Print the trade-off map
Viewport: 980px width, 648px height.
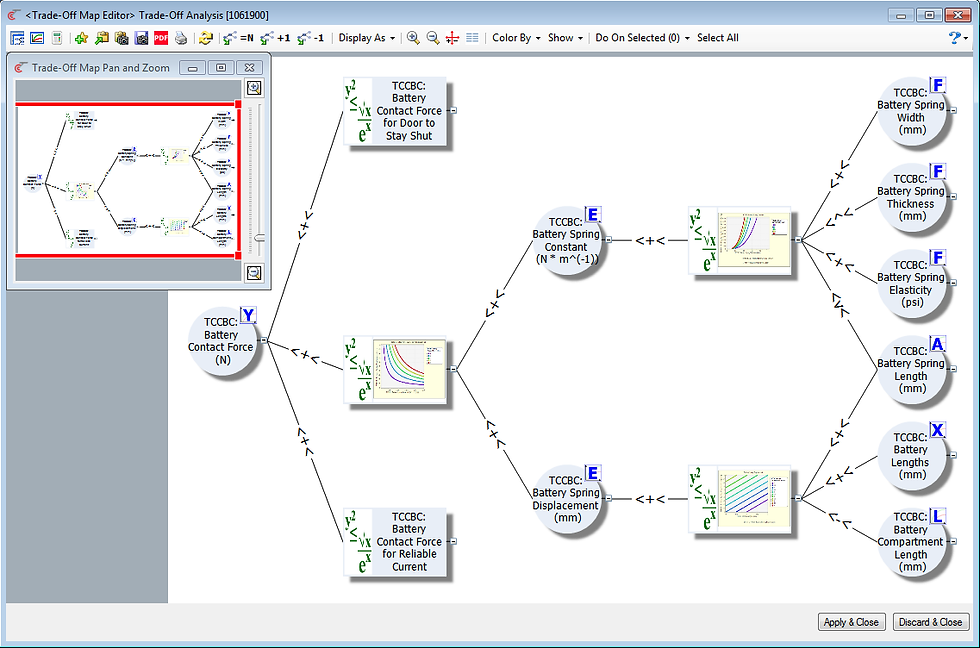181,38
